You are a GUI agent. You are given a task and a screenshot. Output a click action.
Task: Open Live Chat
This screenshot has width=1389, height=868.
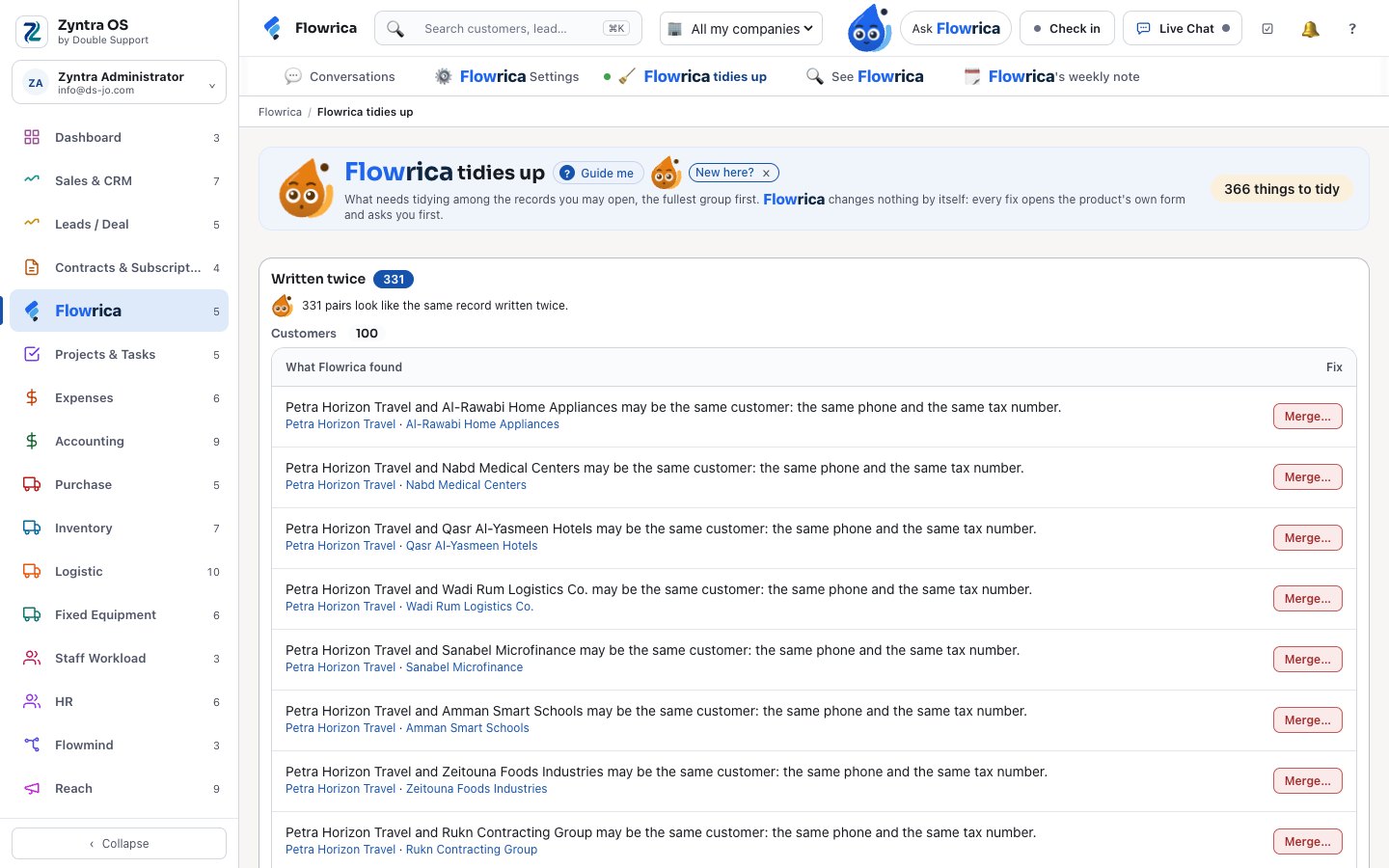(x=1183, y=29)
